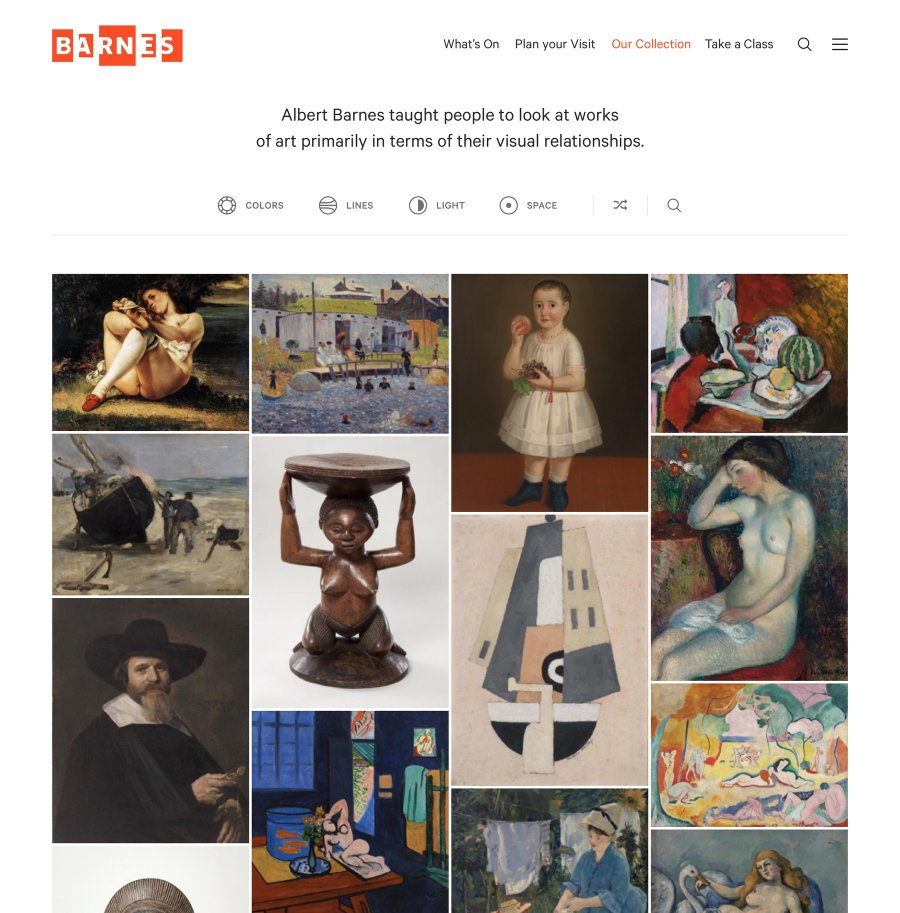This screenshot has width=900, height=913.
Task: Open collection search in filter bar
Action: pos(674,206)
